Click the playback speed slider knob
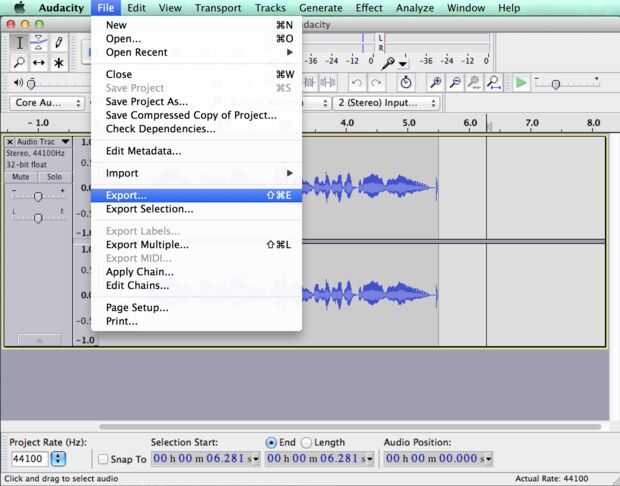Viewport: 620px width, 486px height. pos(556,84)
